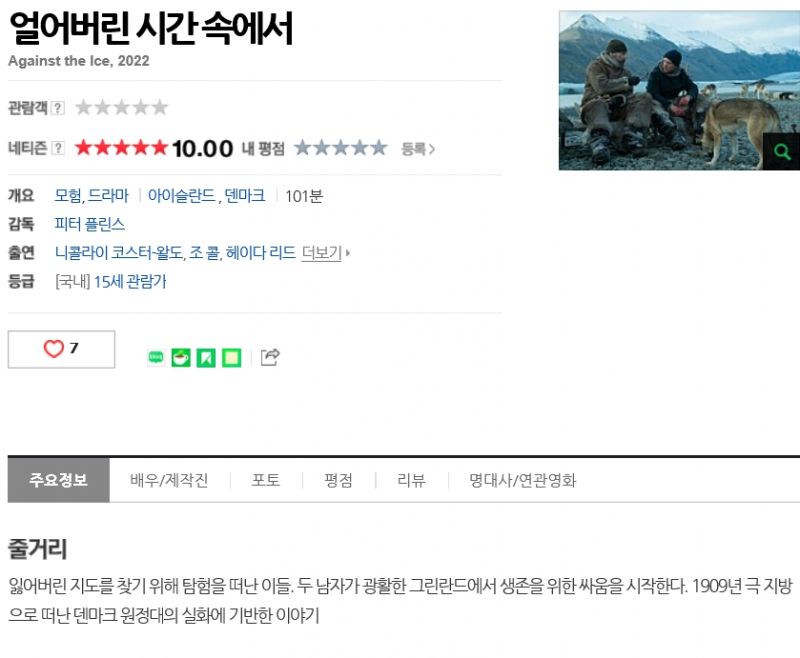Open director 피터 플린스 link
This screenshot has height=658, width=800.
(x=90, y=224)
